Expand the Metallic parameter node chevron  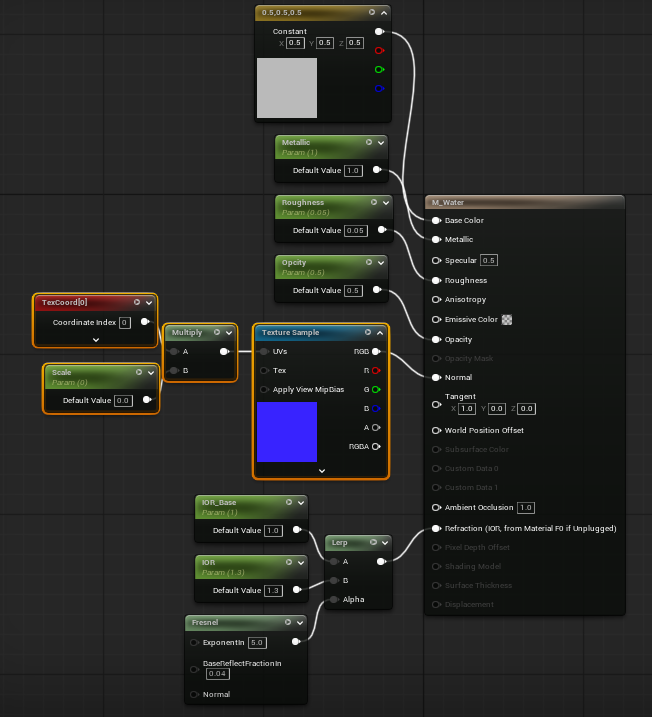(x=381, y=143)
